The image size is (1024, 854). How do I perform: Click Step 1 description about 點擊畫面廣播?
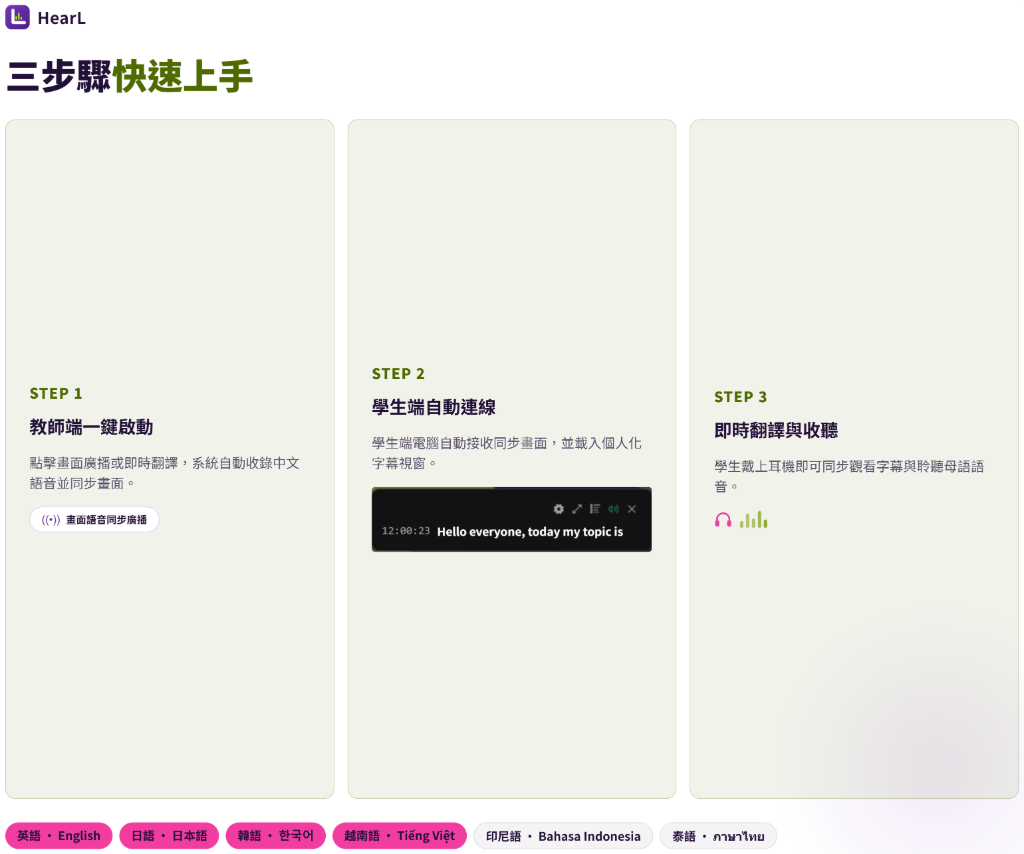click(x=165, y=473)
